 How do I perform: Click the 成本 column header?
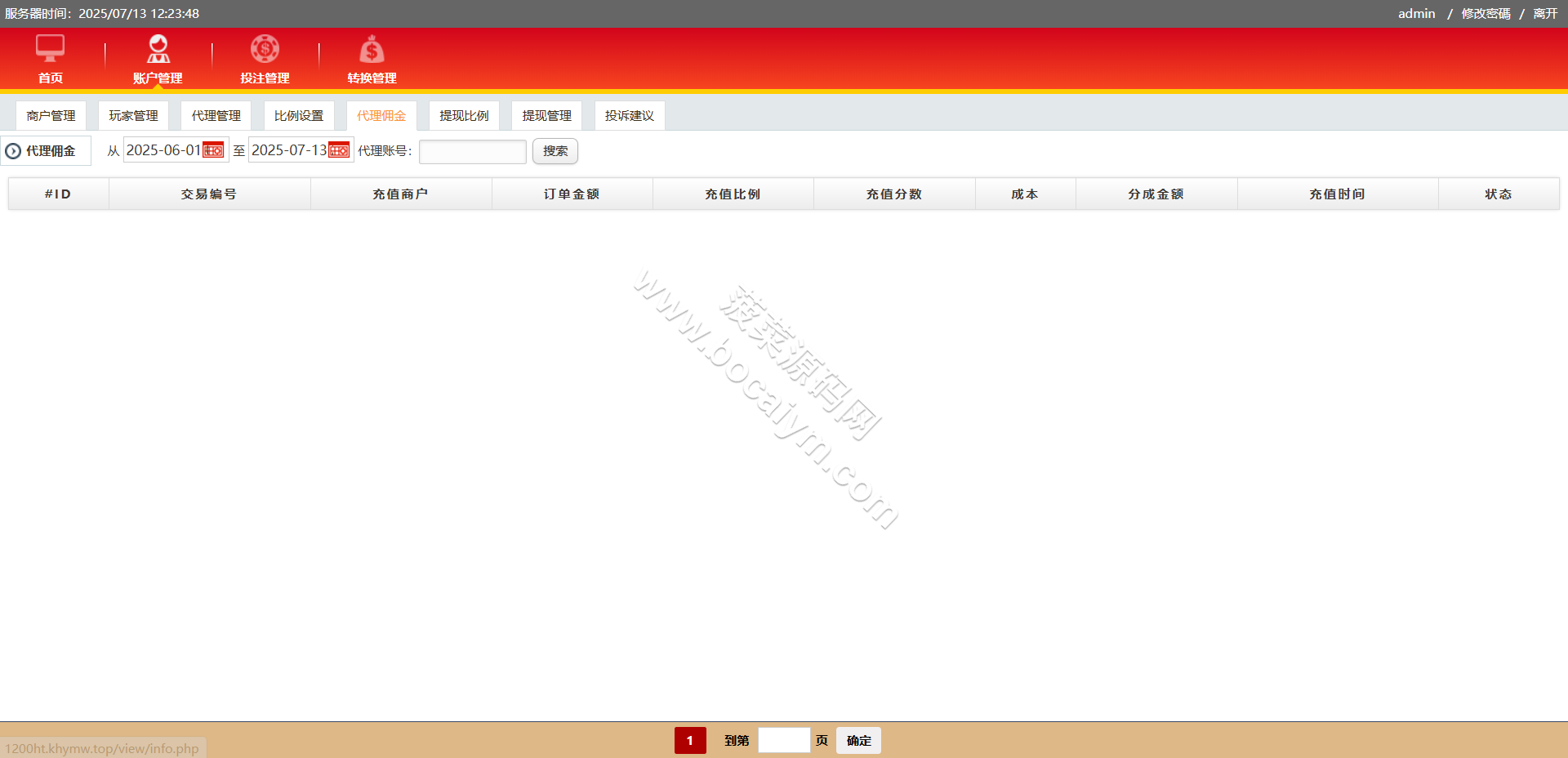pos(1025,194)
